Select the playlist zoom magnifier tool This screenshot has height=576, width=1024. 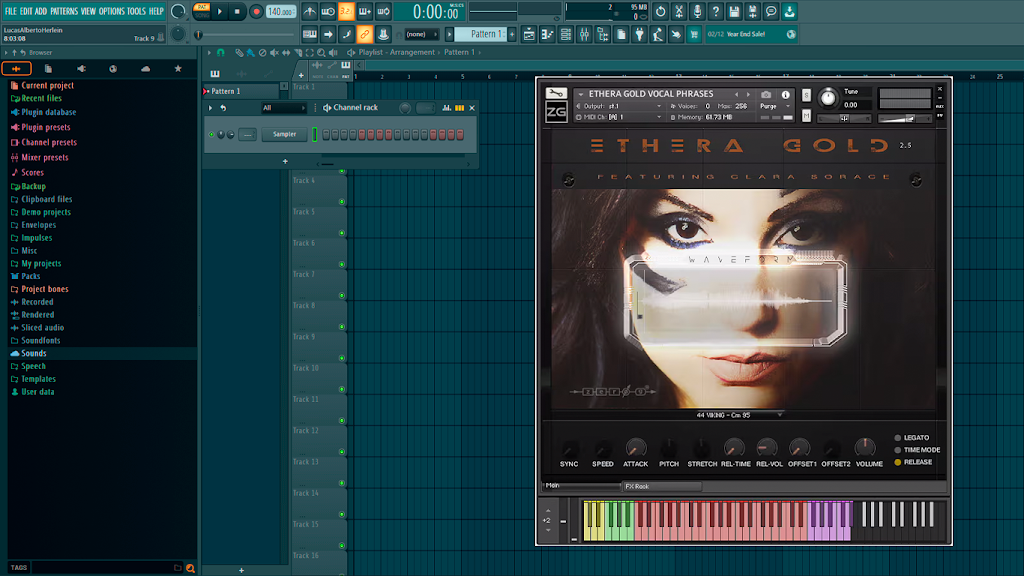(321, 53)
